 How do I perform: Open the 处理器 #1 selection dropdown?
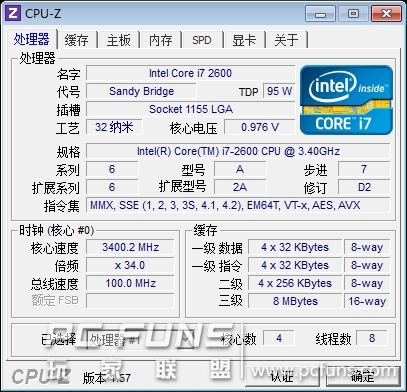pos(140,339)
